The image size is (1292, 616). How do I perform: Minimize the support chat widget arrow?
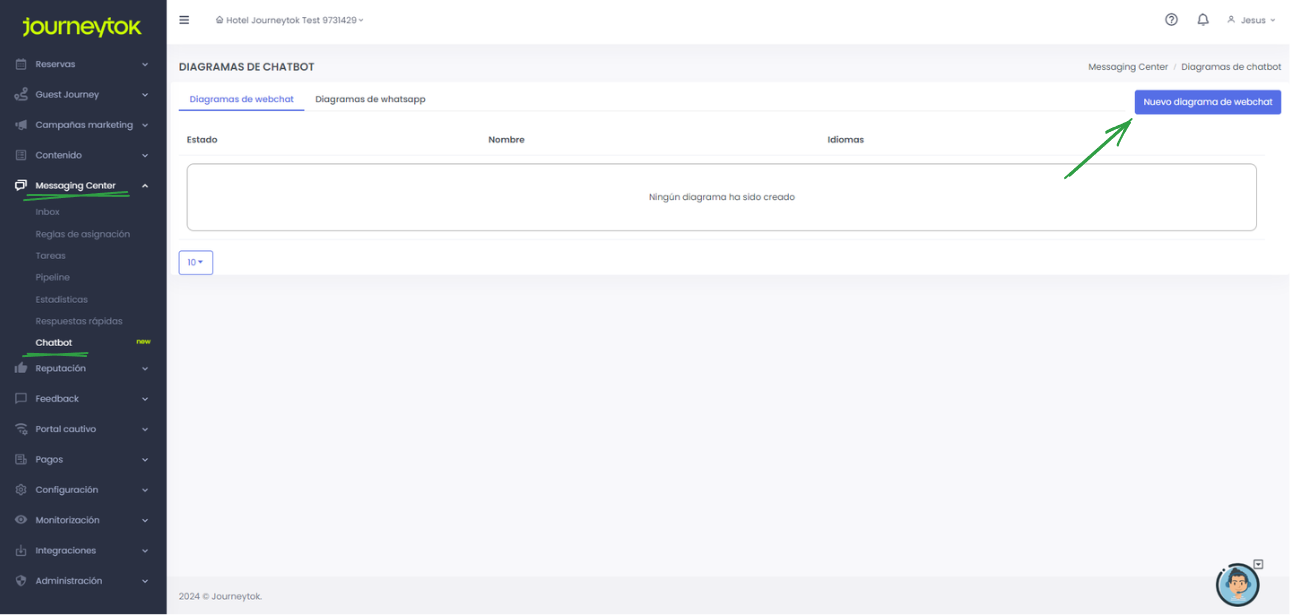[1258, 564]
